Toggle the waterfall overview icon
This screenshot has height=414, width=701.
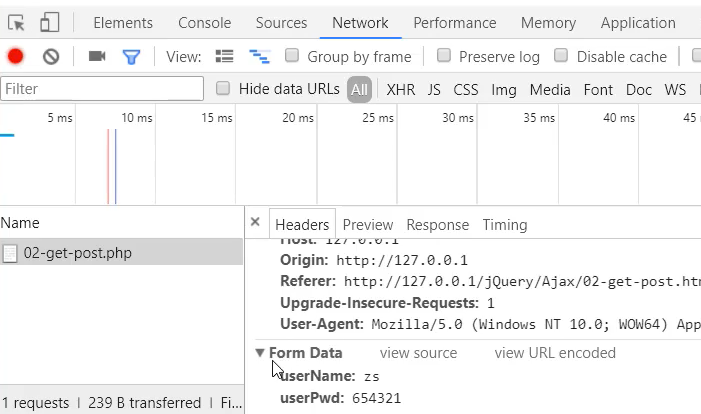pyautogui.click(x=259, y=57)
